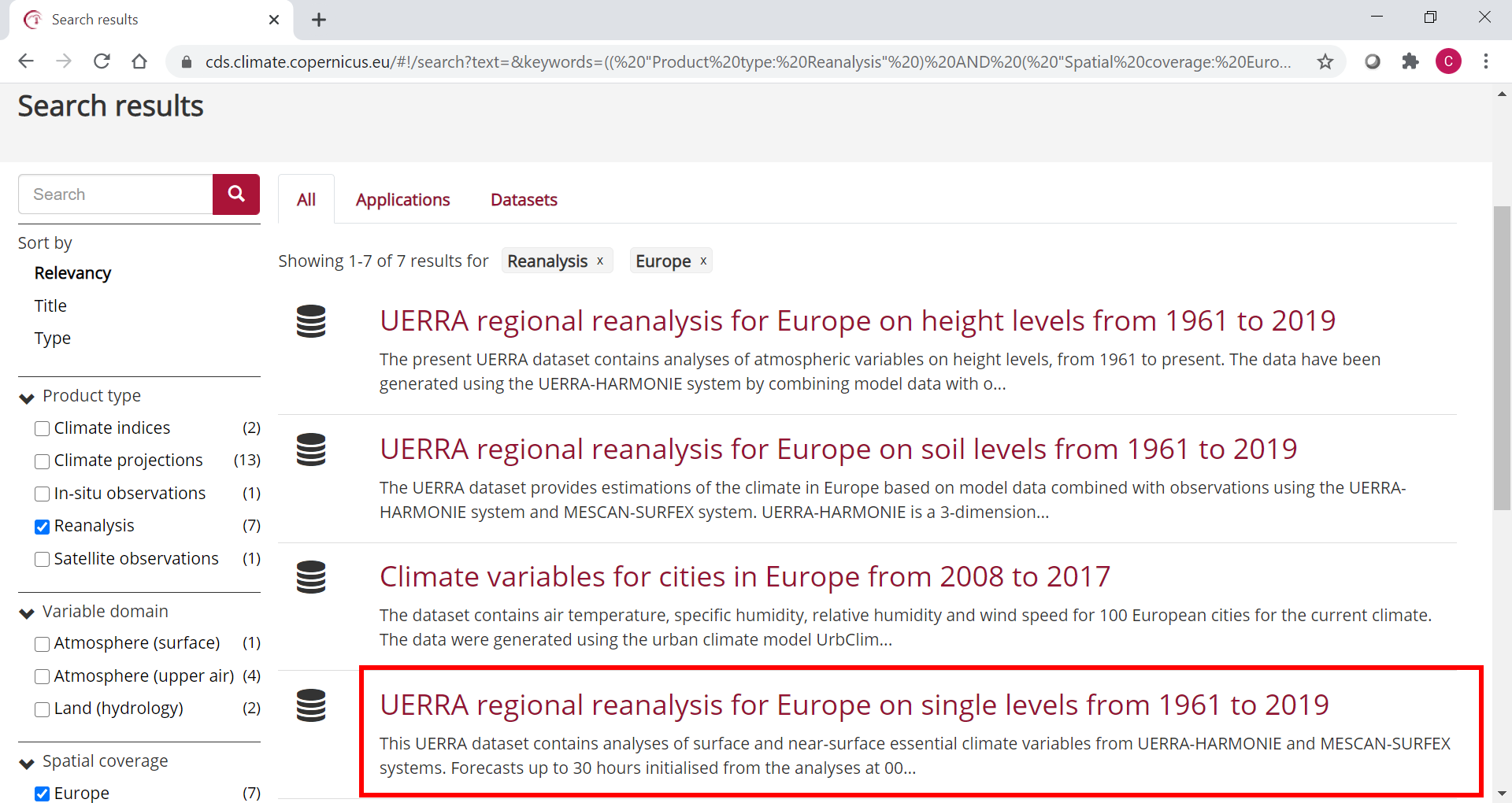
Task: Bookmark this page with the star icon
Action: [1325, 61]
